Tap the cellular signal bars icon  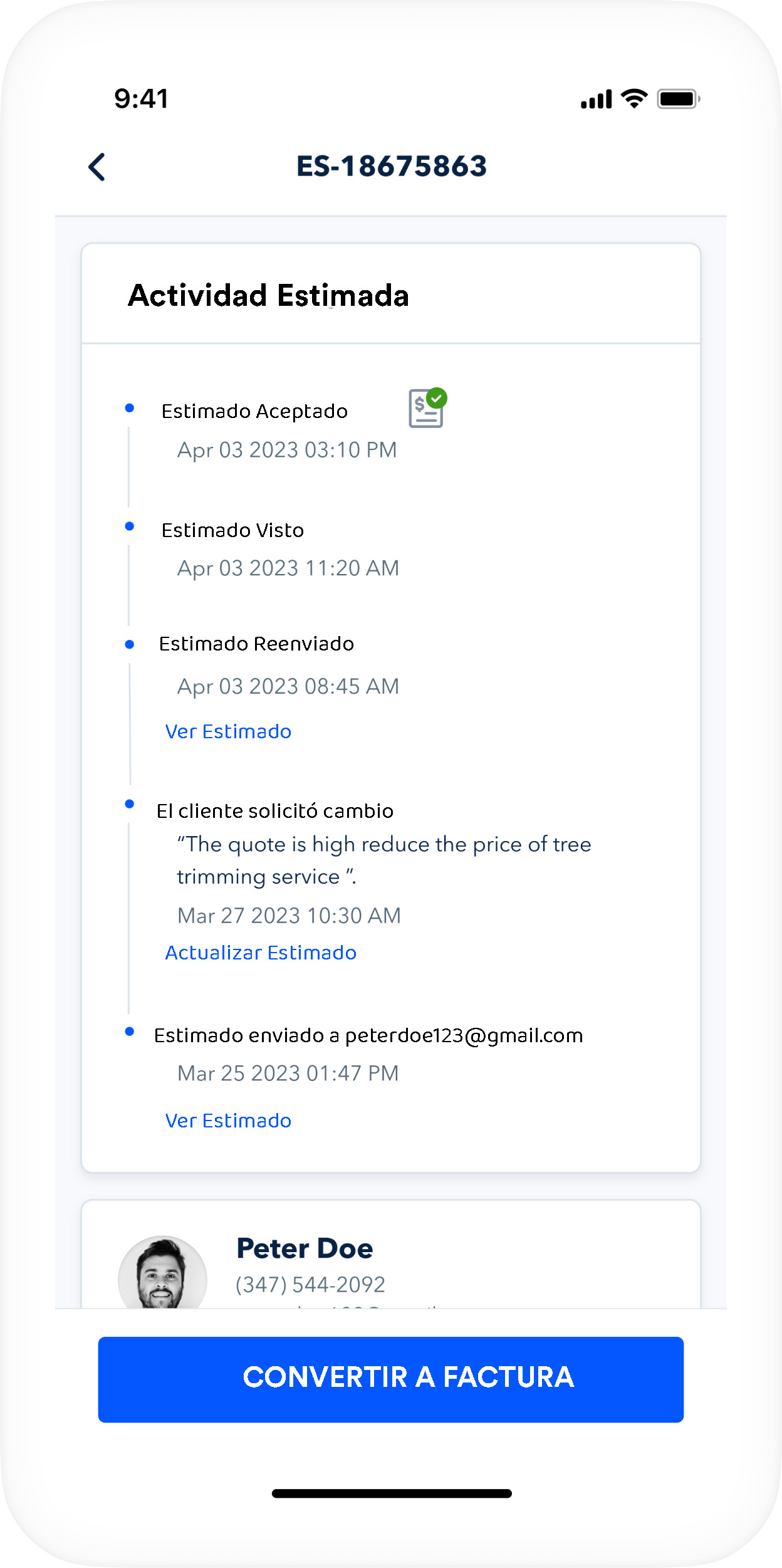[x=595, y=100]
